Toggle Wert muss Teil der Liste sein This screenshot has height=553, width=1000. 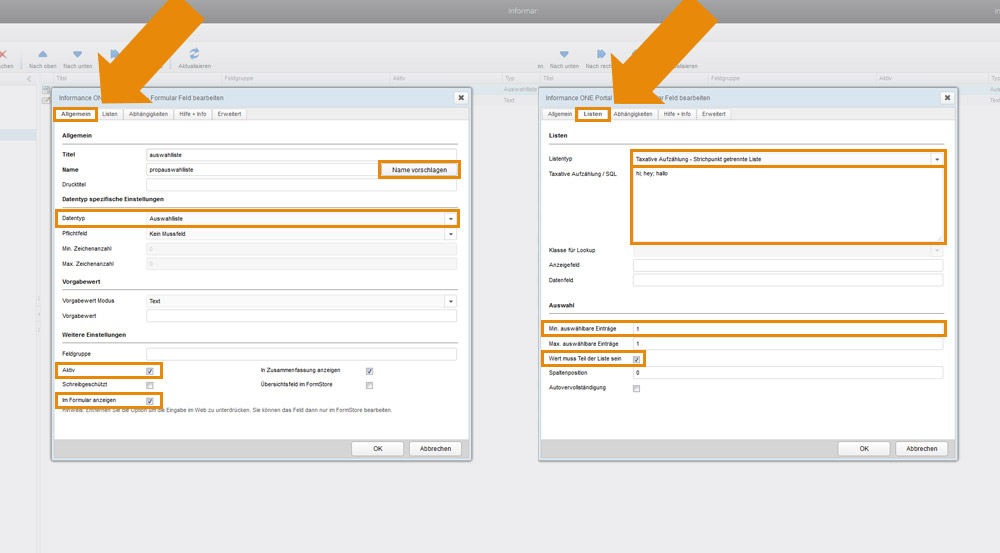[636, 360]
